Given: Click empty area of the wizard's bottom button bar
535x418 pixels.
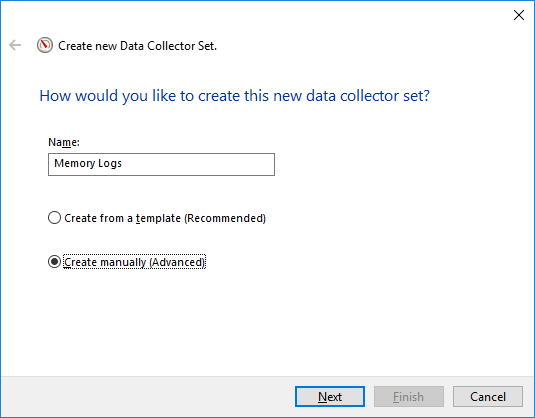Looking at the screenshot, I should [x=147, y=397].
